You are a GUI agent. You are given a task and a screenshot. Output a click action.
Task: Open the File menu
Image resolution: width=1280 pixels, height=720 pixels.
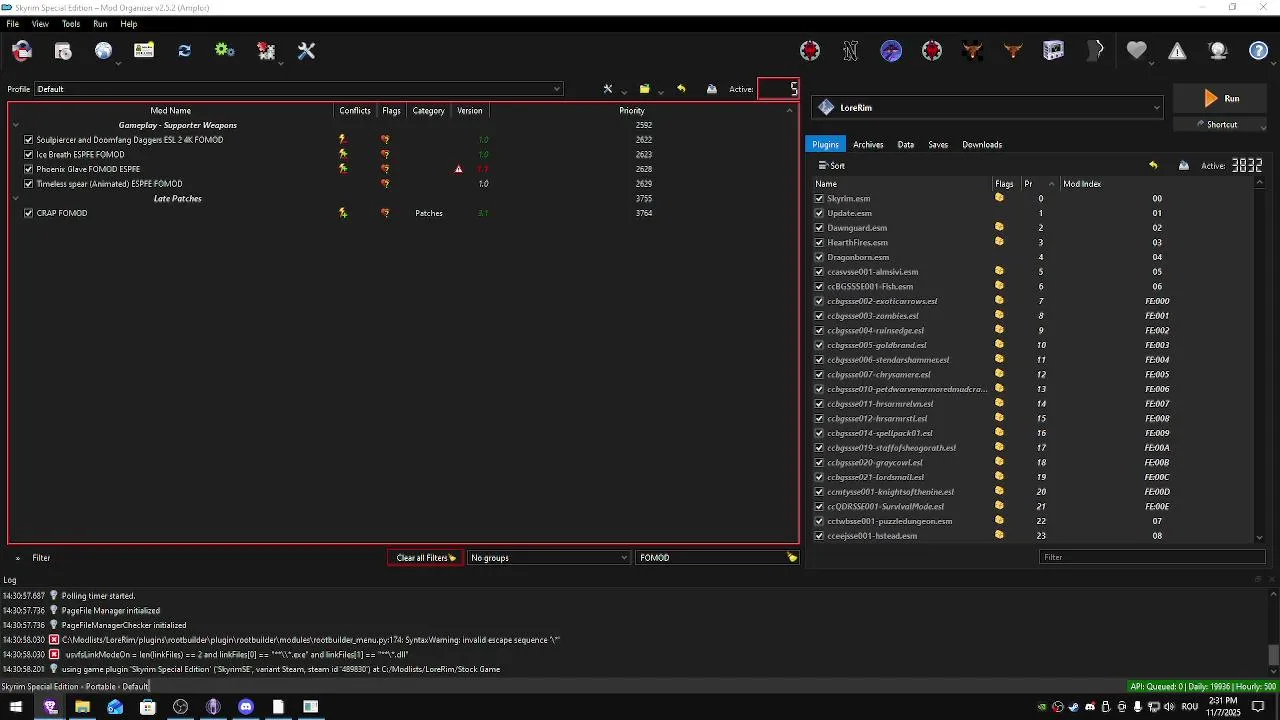pos(13,24)
